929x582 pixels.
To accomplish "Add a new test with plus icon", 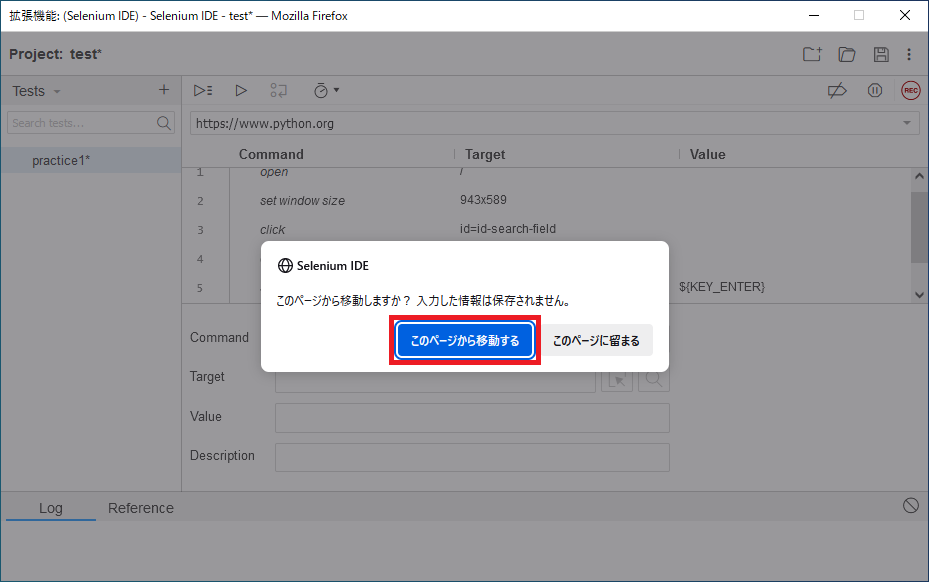I will coord(164,90).
